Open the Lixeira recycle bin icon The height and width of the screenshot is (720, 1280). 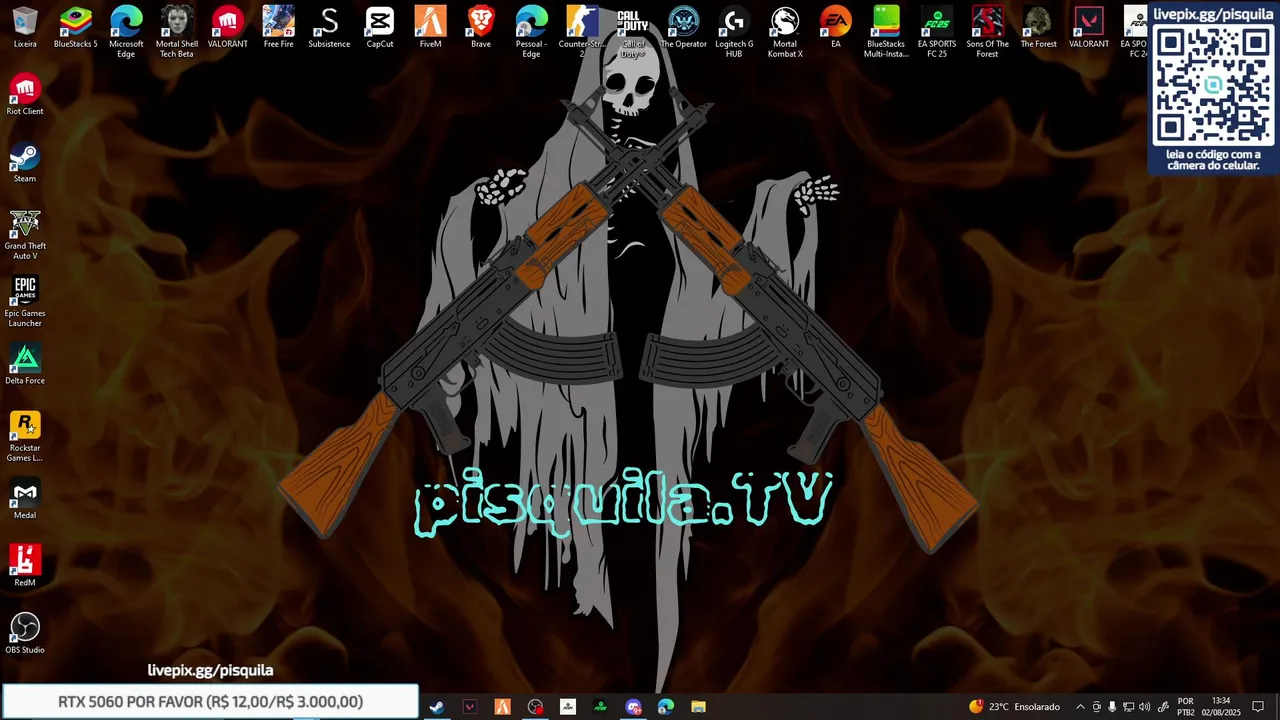[25, 27]
